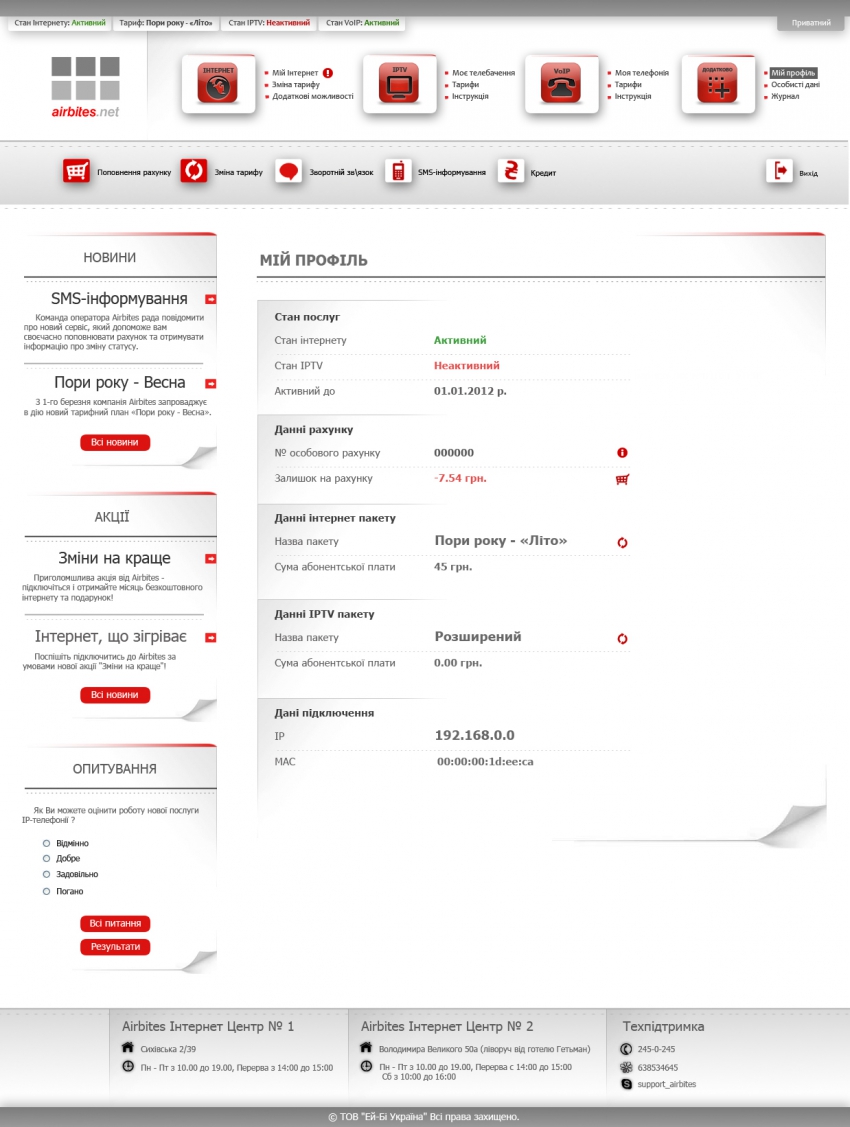The width and height of the screenshot is (850, 1127).
Task: Expand the 'Пори року - Весна' news arrow
Action: click(x=210, y=383)
